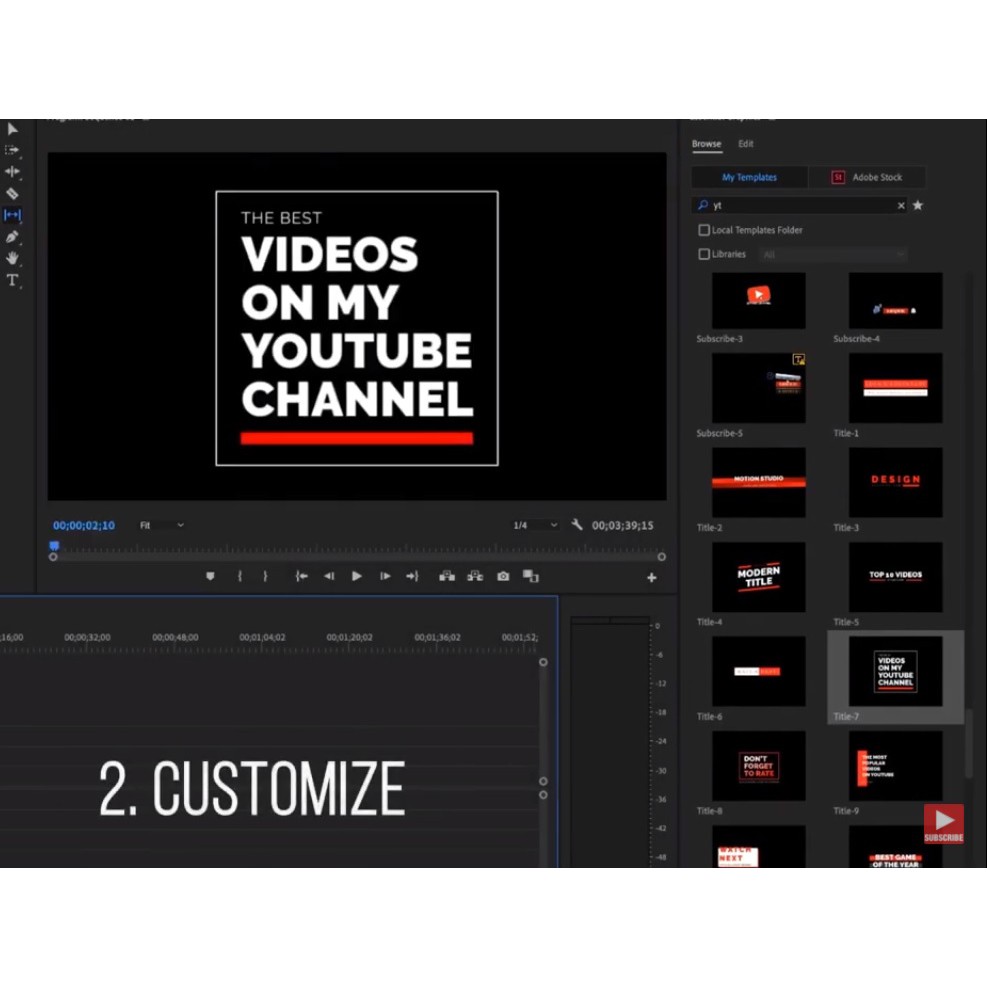The width and height of the screenshot is (987, 987).
Task: Pick the Hand tool
Action: point(12,258)
